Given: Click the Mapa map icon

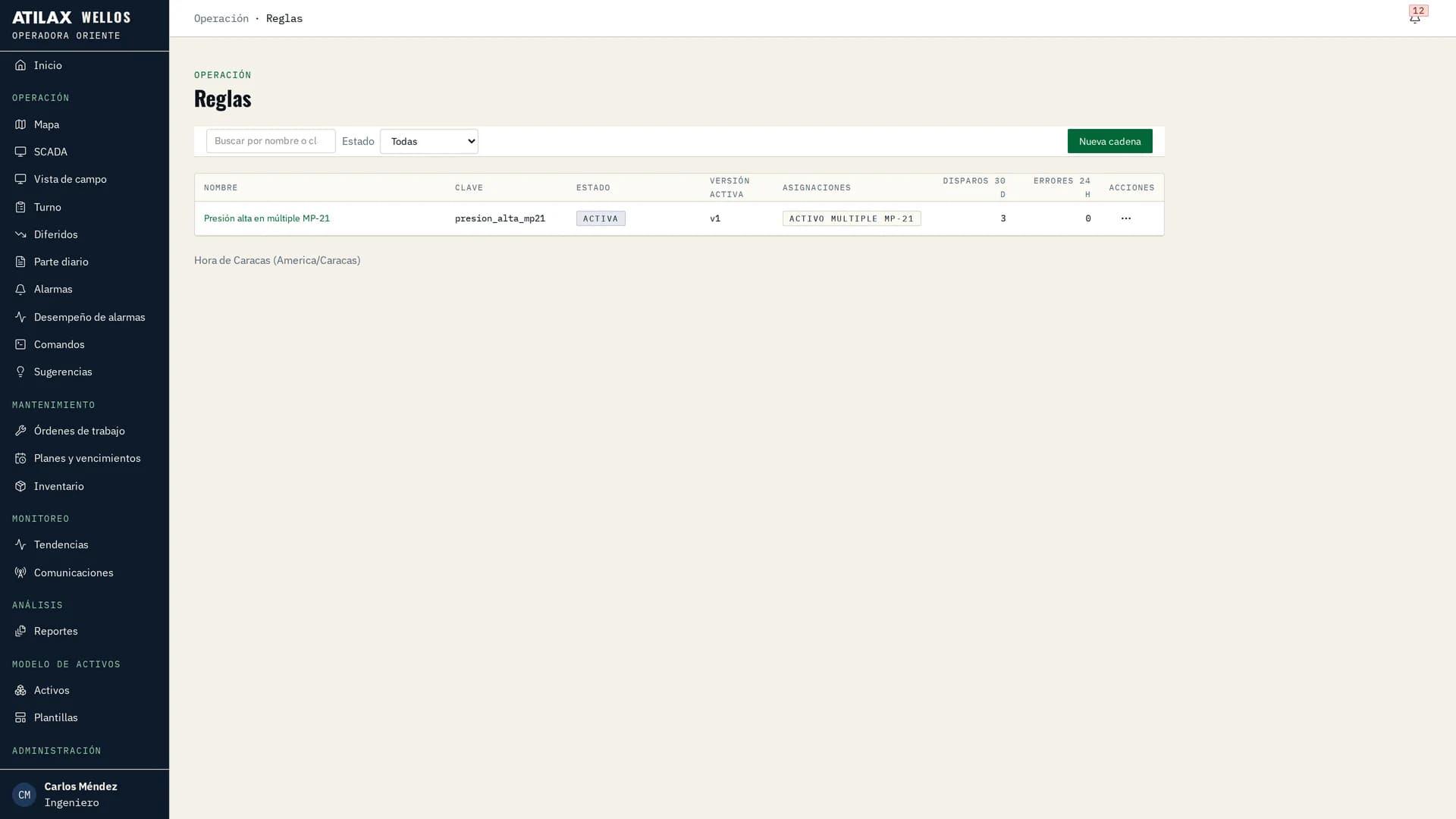Looking at the screenshot, I should (x=20, y=124).
